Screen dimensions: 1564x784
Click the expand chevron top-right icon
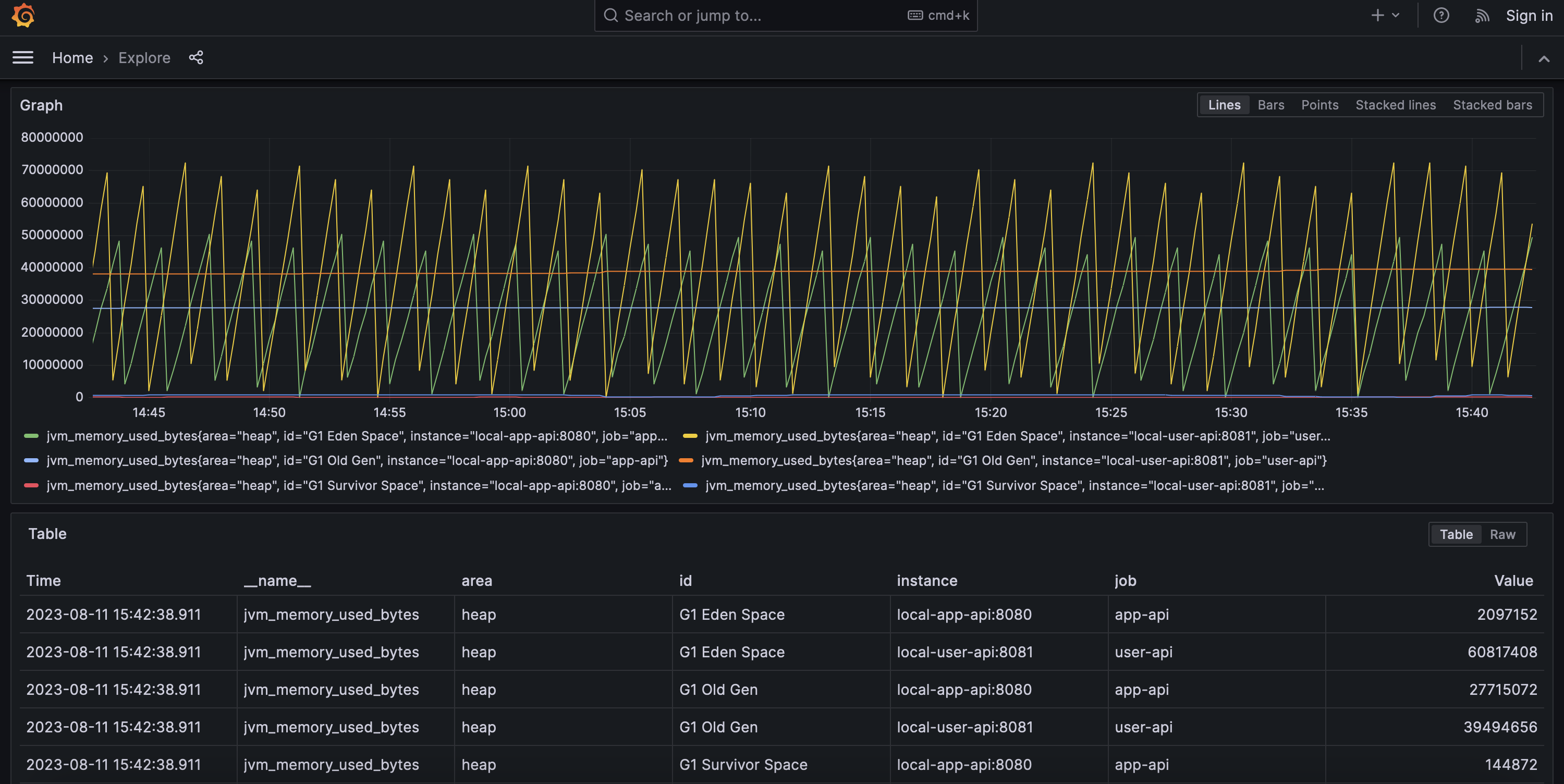[1544, 58]
